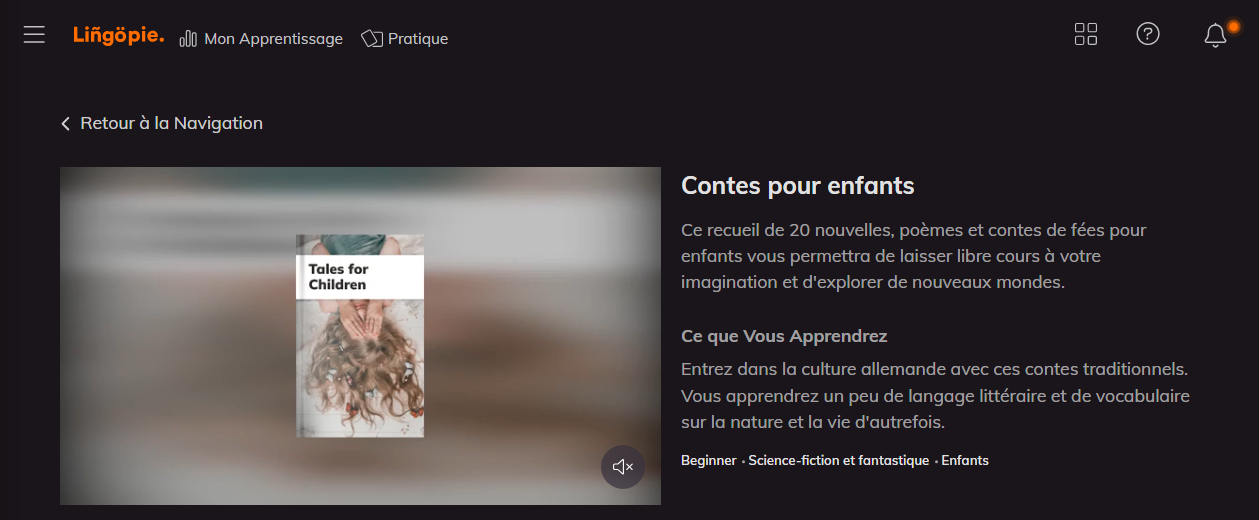Click the back chevron arrow
Viewport: 1259px width, 520px height.
66,124
